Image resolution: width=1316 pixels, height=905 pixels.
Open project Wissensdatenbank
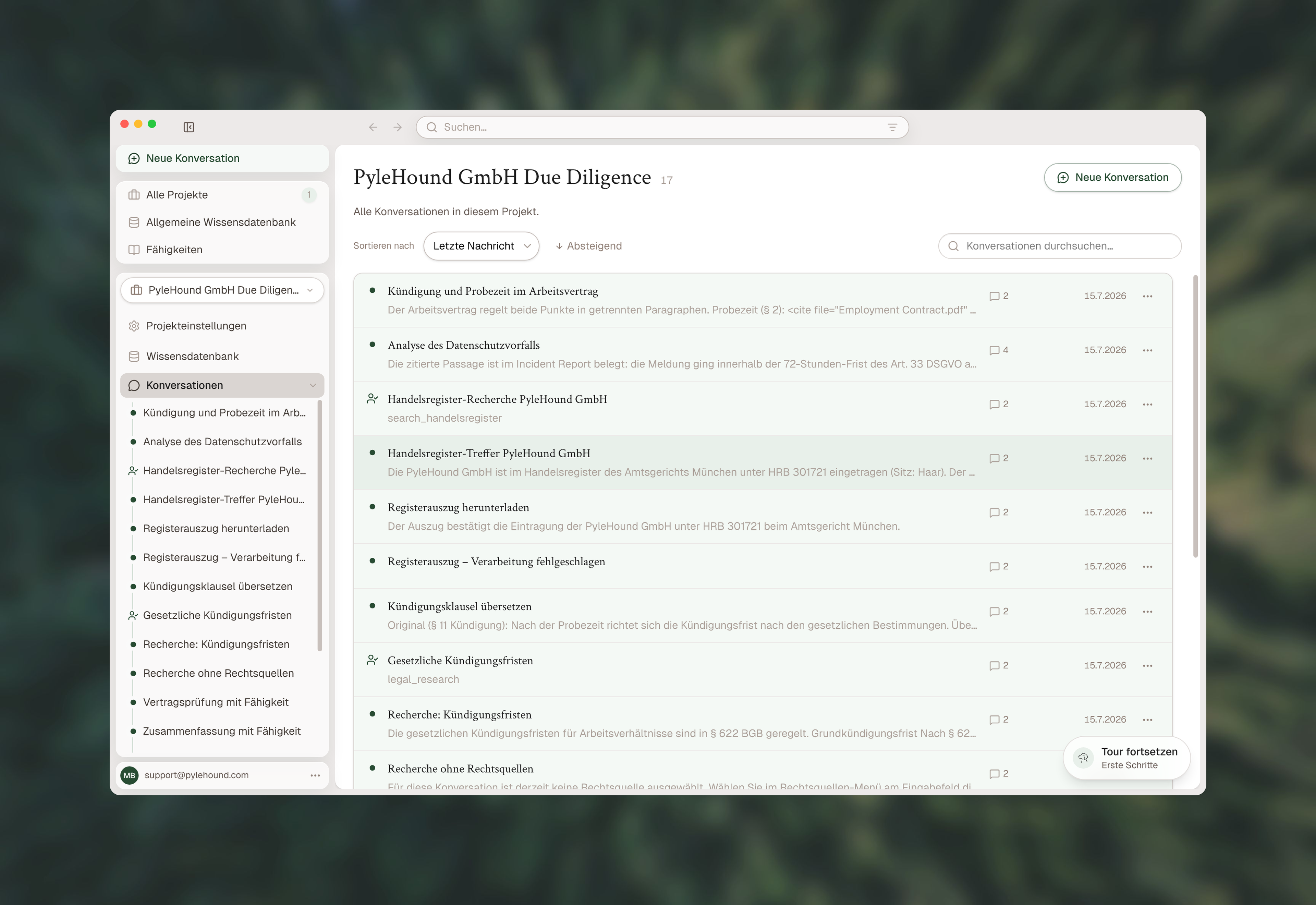222,356
